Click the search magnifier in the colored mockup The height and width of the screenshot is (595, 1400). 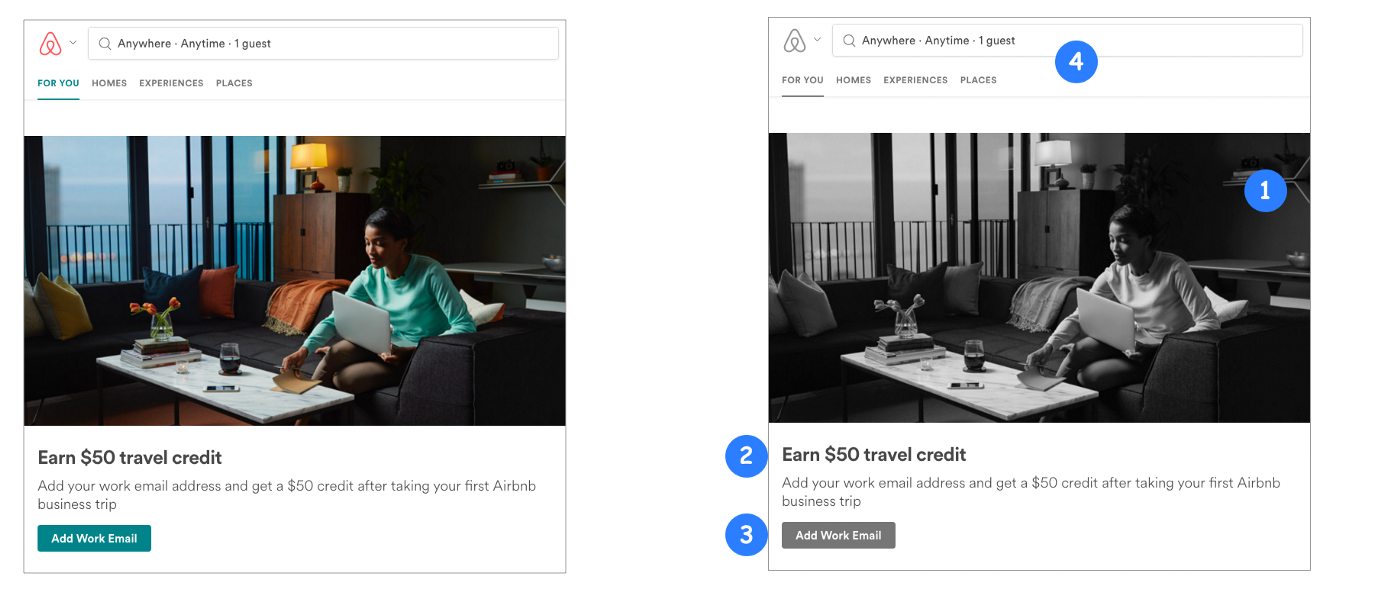click(104, 44)
